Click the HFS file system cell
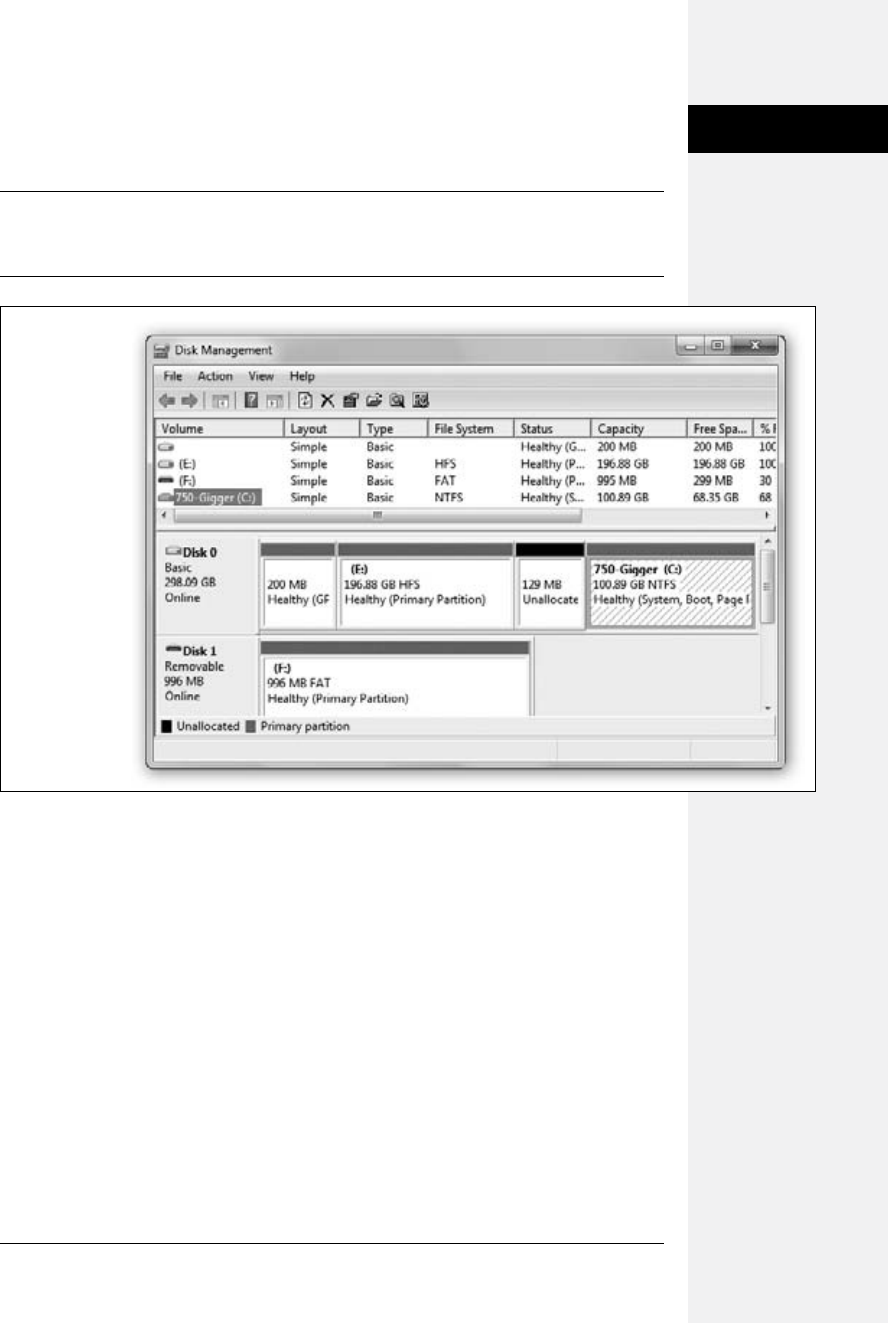Viewport: 888px width, 1323px height. [446, 465]
